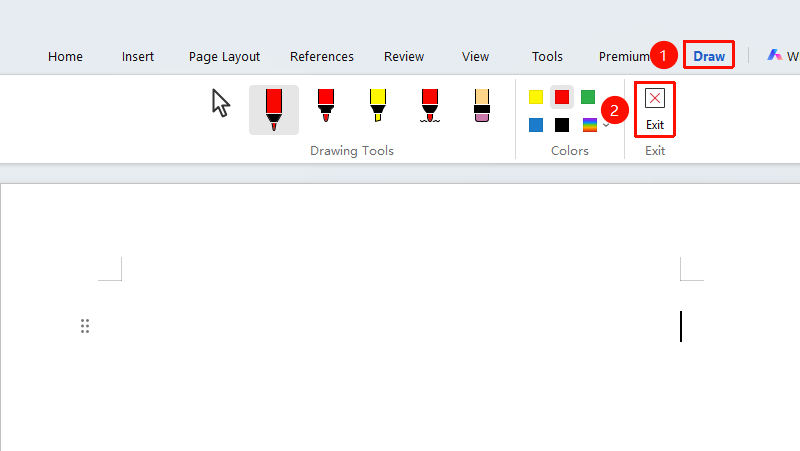Viewport: 800px width, 451px height.
Task: Open the Premium tab
Action: click(x=624, y=57)
